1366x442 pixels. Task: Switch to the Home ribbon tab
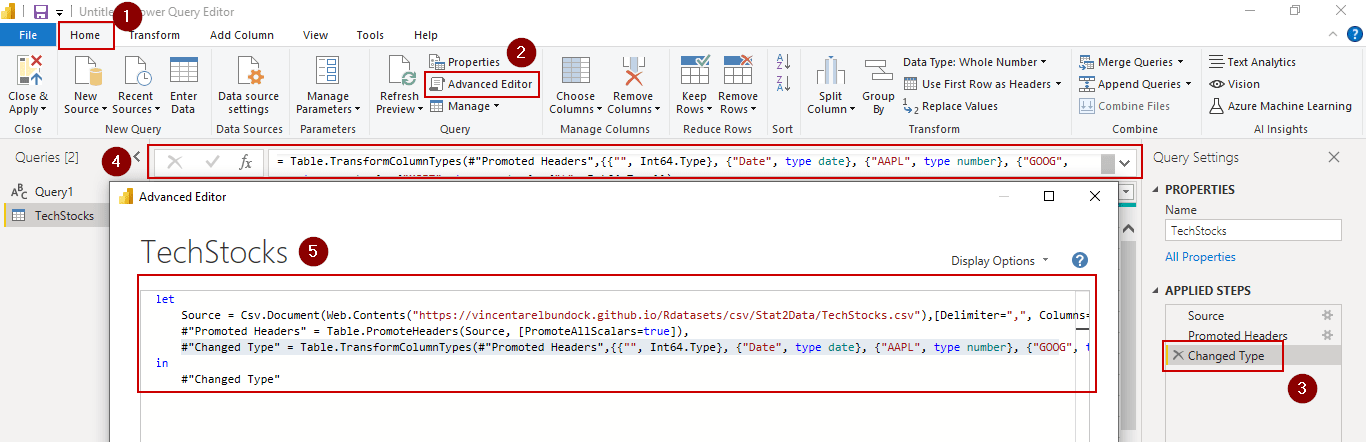click(85, 35)
